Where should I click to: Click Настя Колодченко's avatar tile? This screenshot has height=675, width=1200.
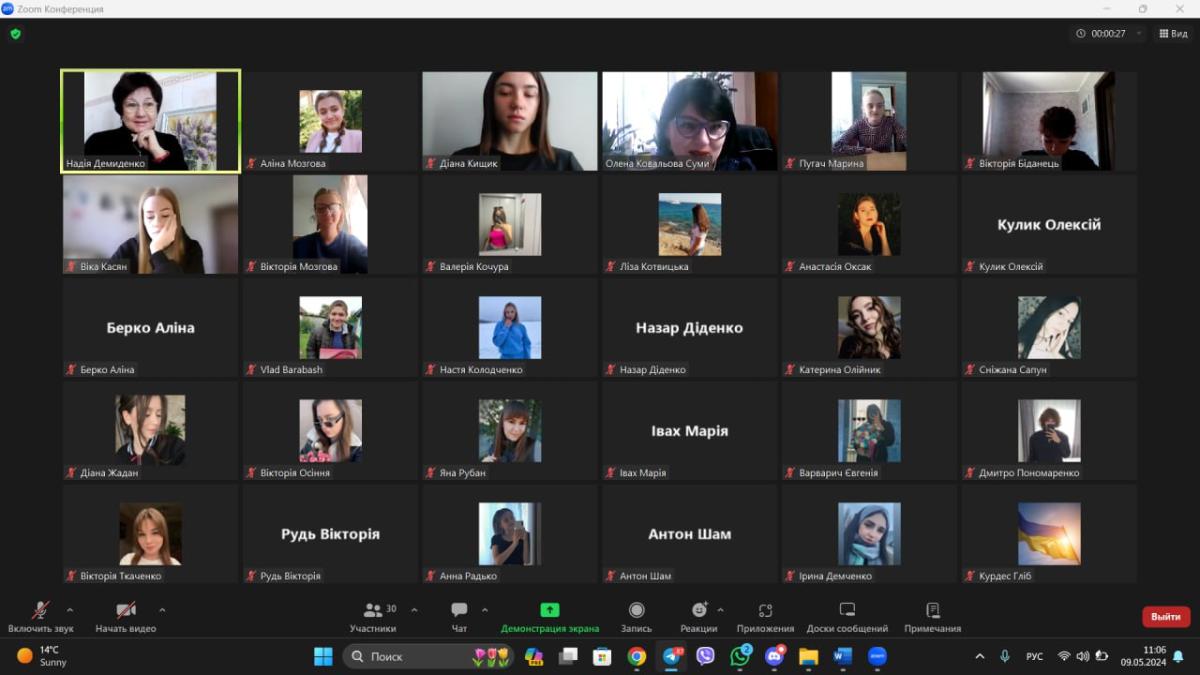coord(509,328)
